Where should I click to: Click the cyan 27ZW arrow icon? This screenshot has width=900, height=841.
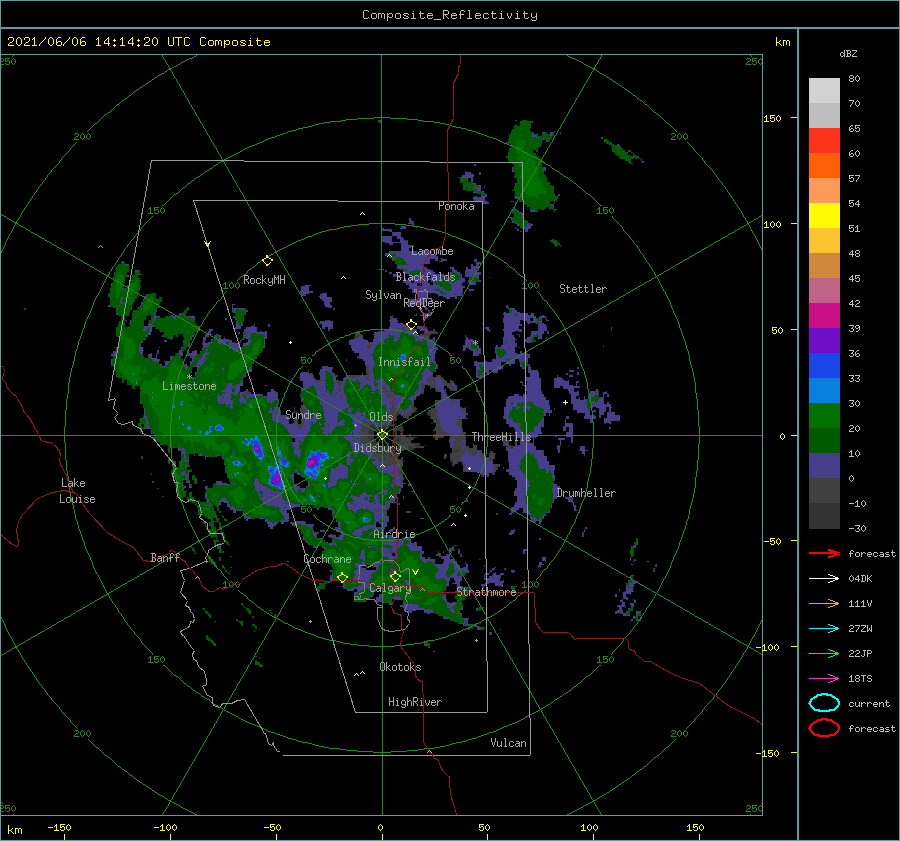tap(824, 629)
